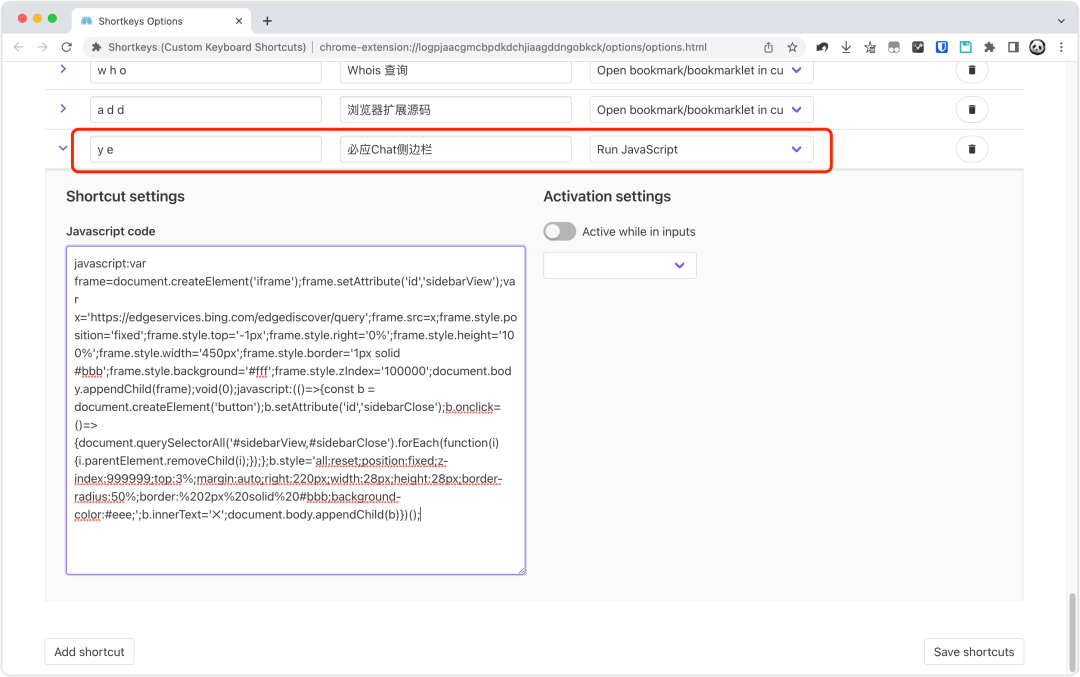This screenshot has width=1080, height=677.
Task: Click the 'Save shortcuts' button
Action: click(x=974, y=652)
